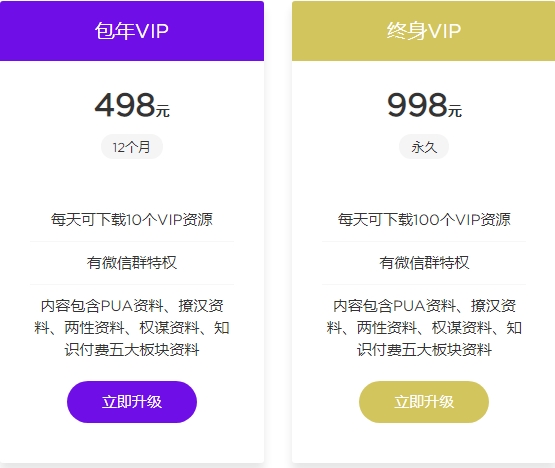Click the 998元 price text

coord(424,105)
